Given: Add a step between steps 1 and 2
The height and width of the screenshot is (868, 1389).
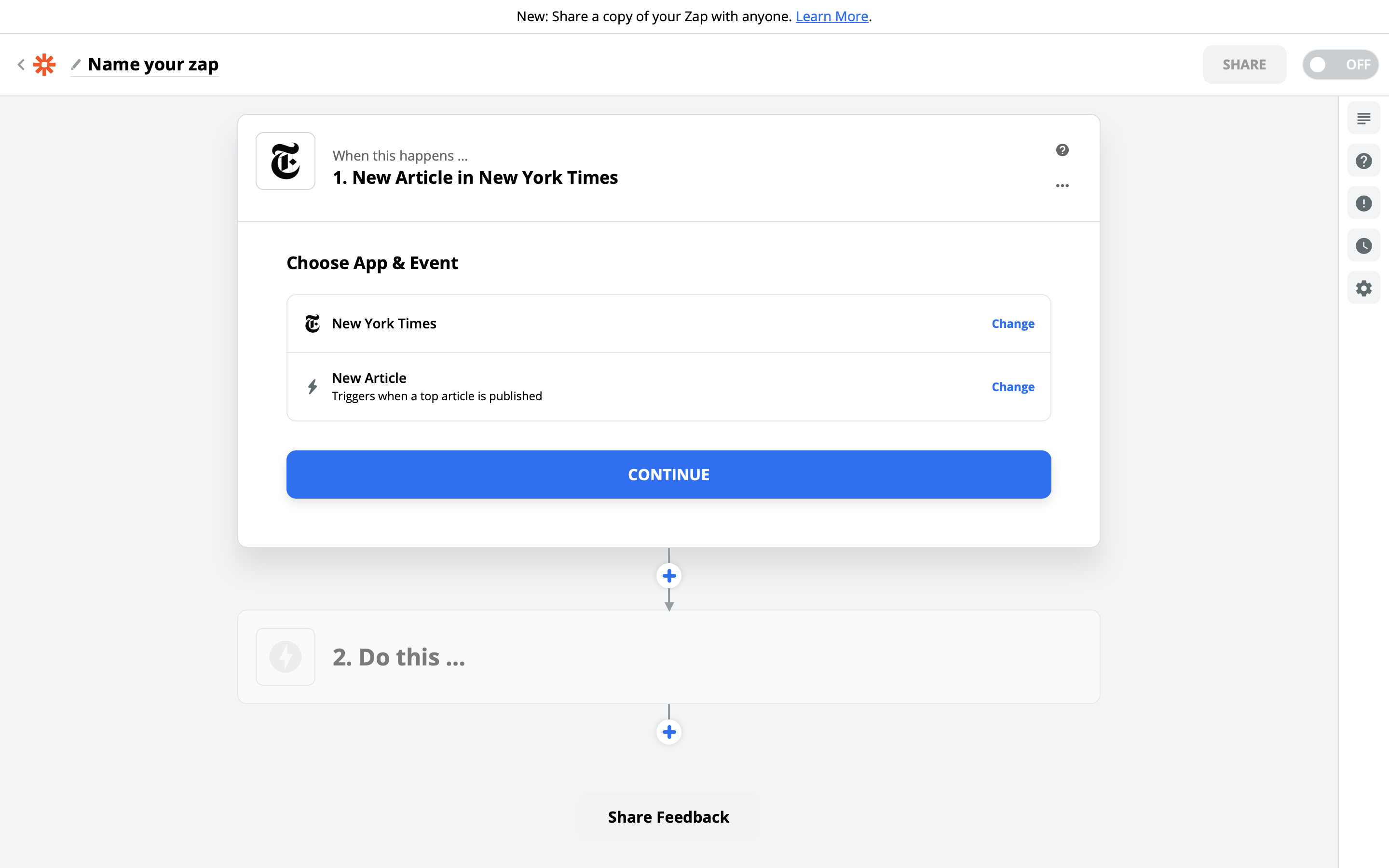Looking at the screenshot, I should click(x=668, y=576).
